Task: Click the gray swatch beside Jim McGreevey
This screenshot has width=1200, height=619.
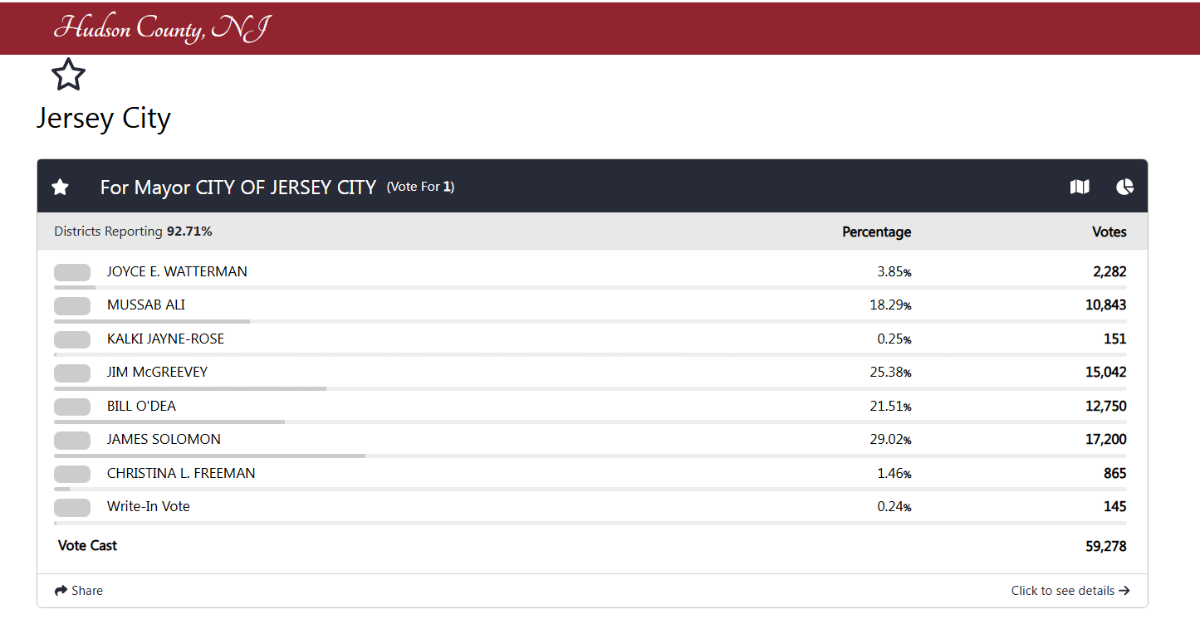Action: [72, 373]
